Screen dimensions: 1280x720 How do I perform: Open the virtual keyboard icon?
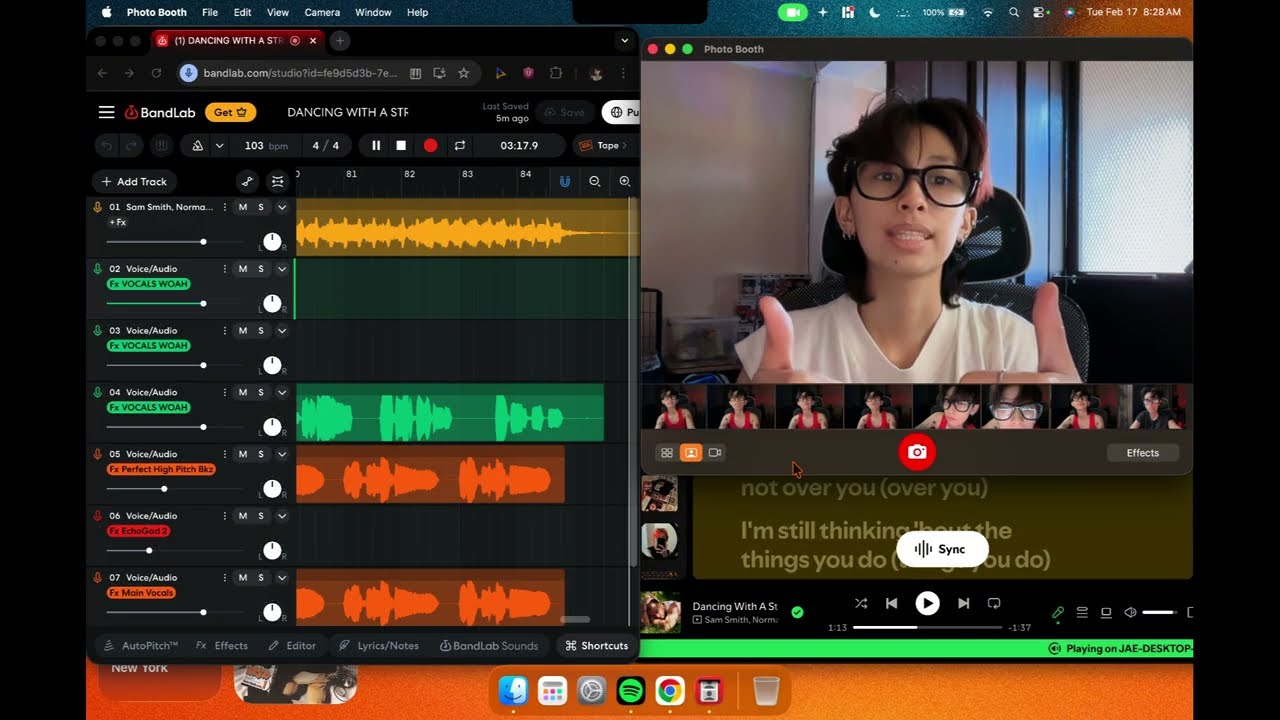point(160,146)
